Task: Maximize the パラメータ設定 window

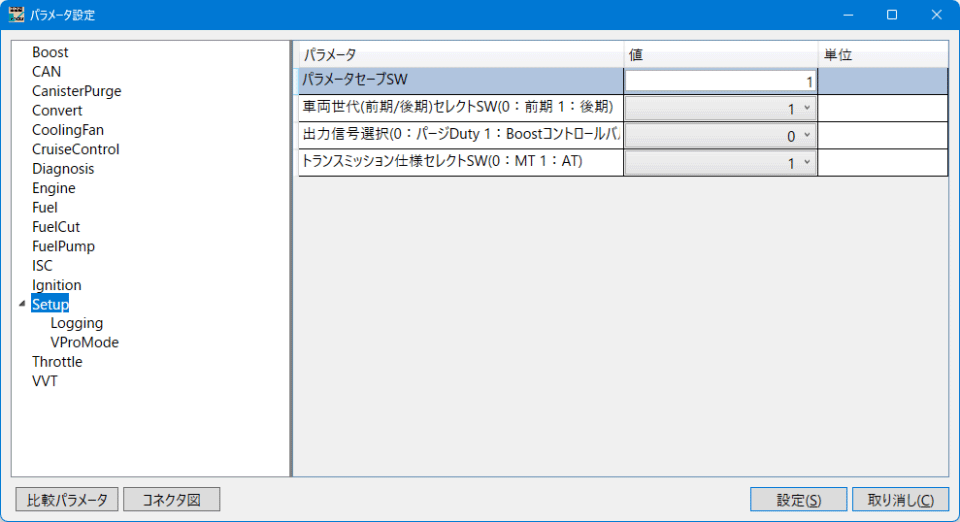Action: coord(891,15)
